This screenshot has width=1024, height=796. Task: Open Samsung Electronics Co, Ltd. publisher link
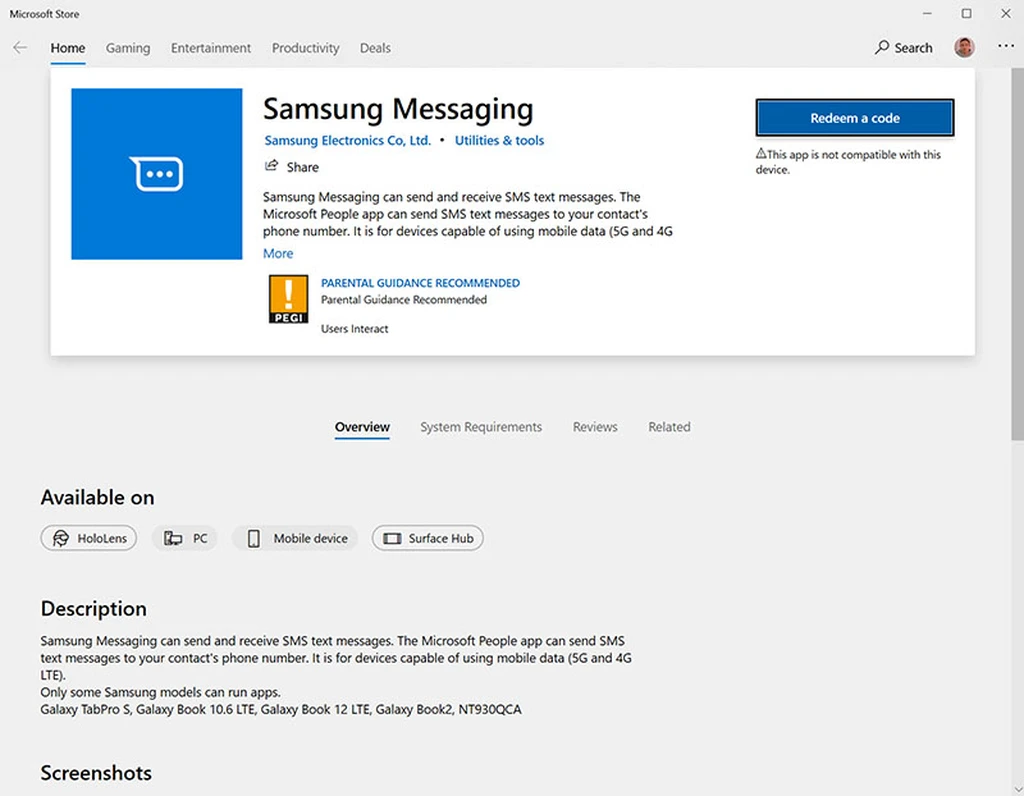tap(347, 140)
